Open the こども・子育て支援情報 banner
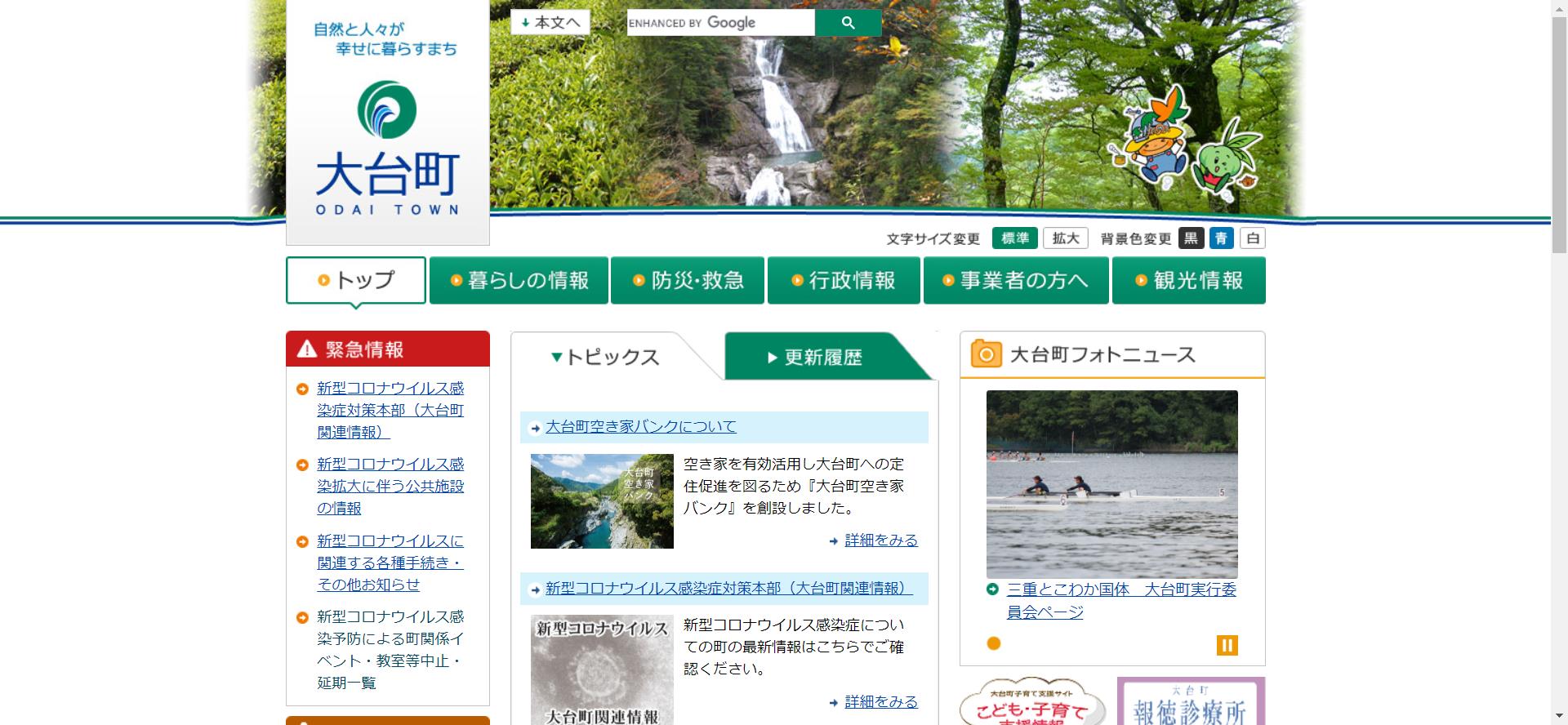 pos(1032,701)
